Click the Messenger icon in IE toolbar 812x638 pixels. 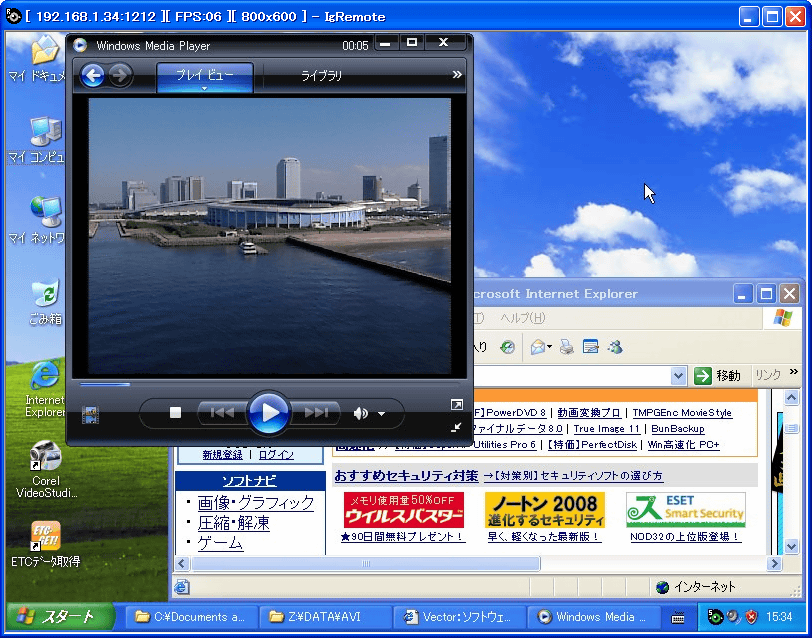(x=615, y=347)
